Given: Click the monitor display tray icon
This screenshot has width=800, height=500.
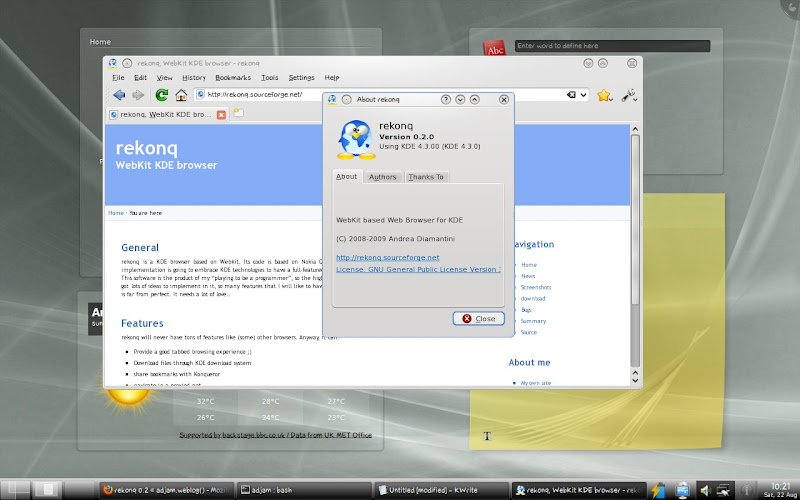Looking at the screenshot, I should pyautogui.click(x=682, y=490).
